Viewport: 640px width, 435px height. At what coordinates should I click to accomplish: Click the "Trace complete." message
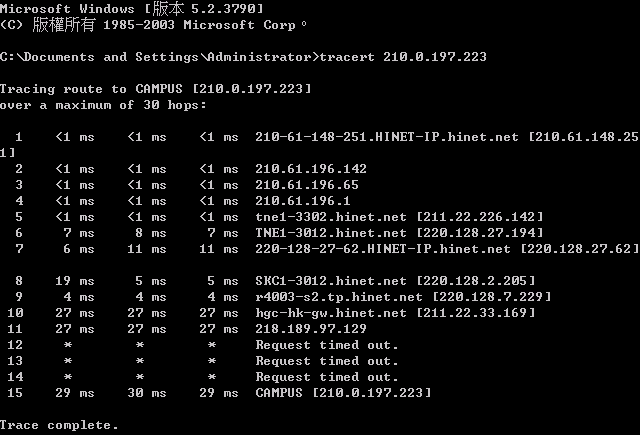click(59, 425)
